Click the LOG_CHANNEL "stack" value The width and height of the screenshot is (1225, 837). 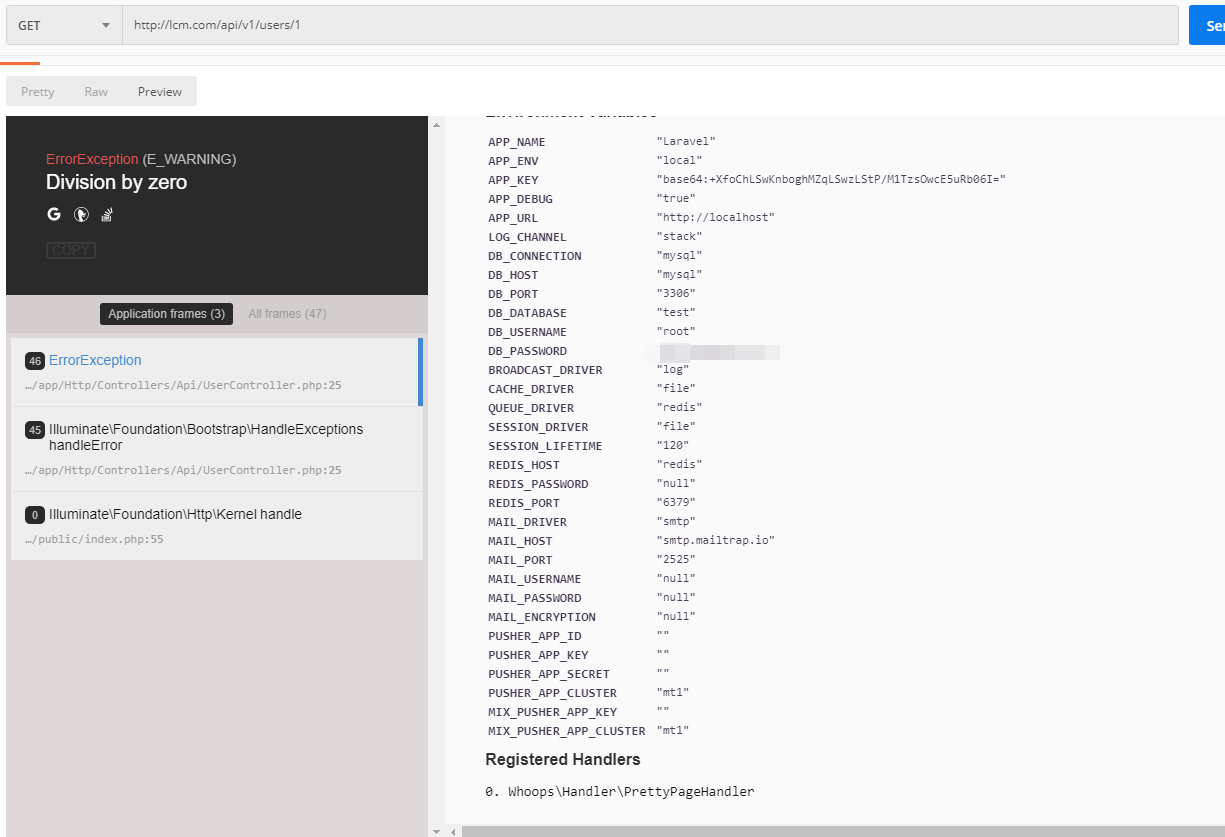click(x=679, y=237)
